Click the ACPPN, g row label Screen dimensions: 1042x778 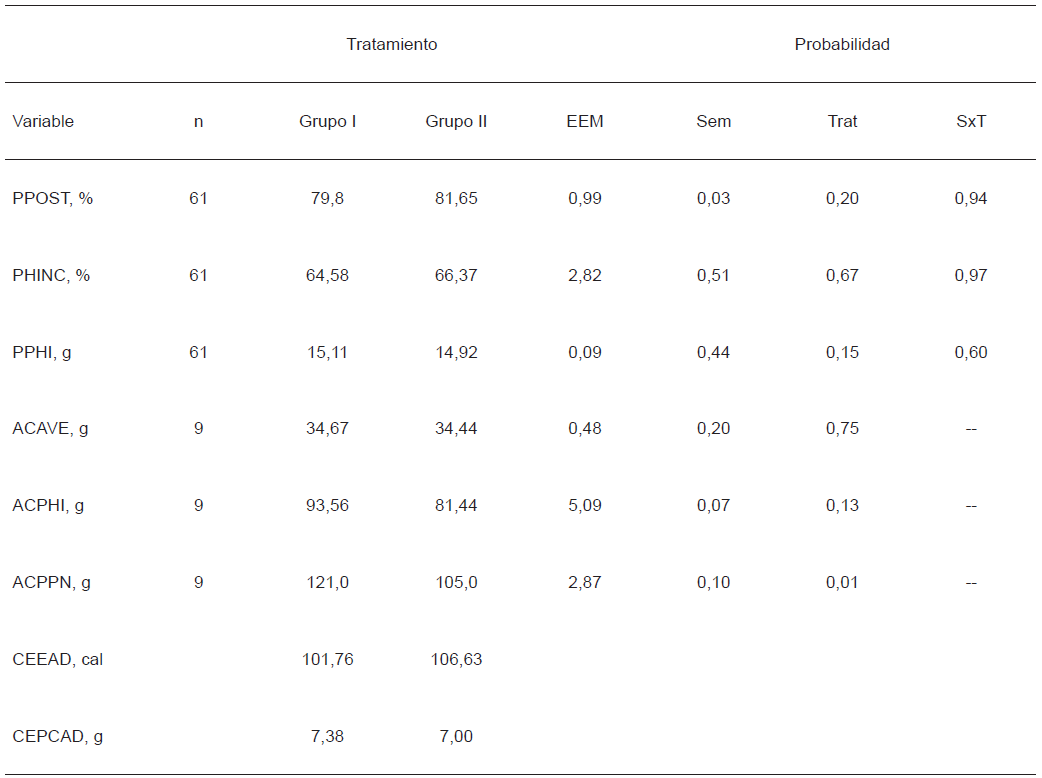coord(51,582)
